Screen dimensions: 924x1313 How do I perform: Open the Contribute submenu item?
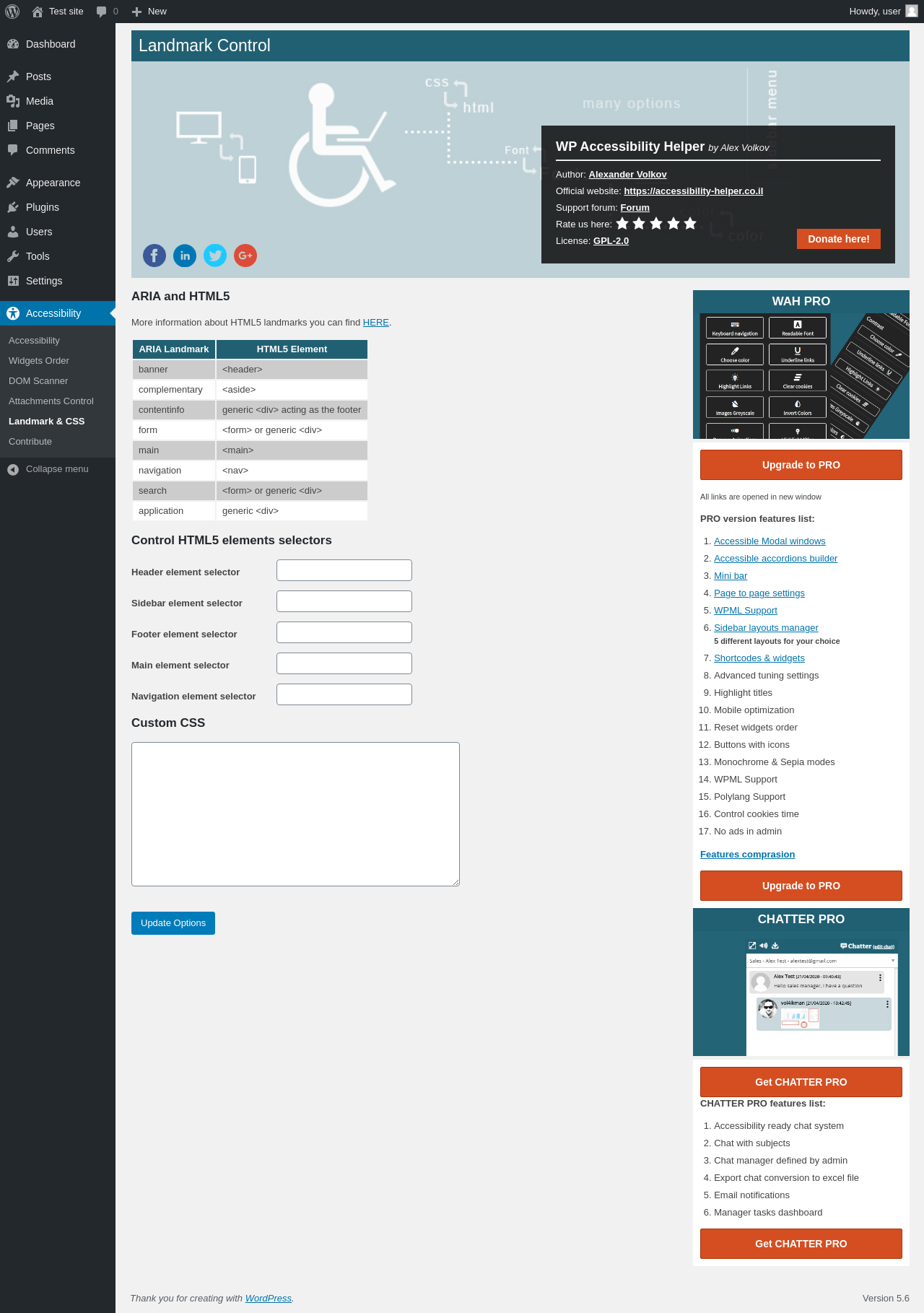coord(30,442)
